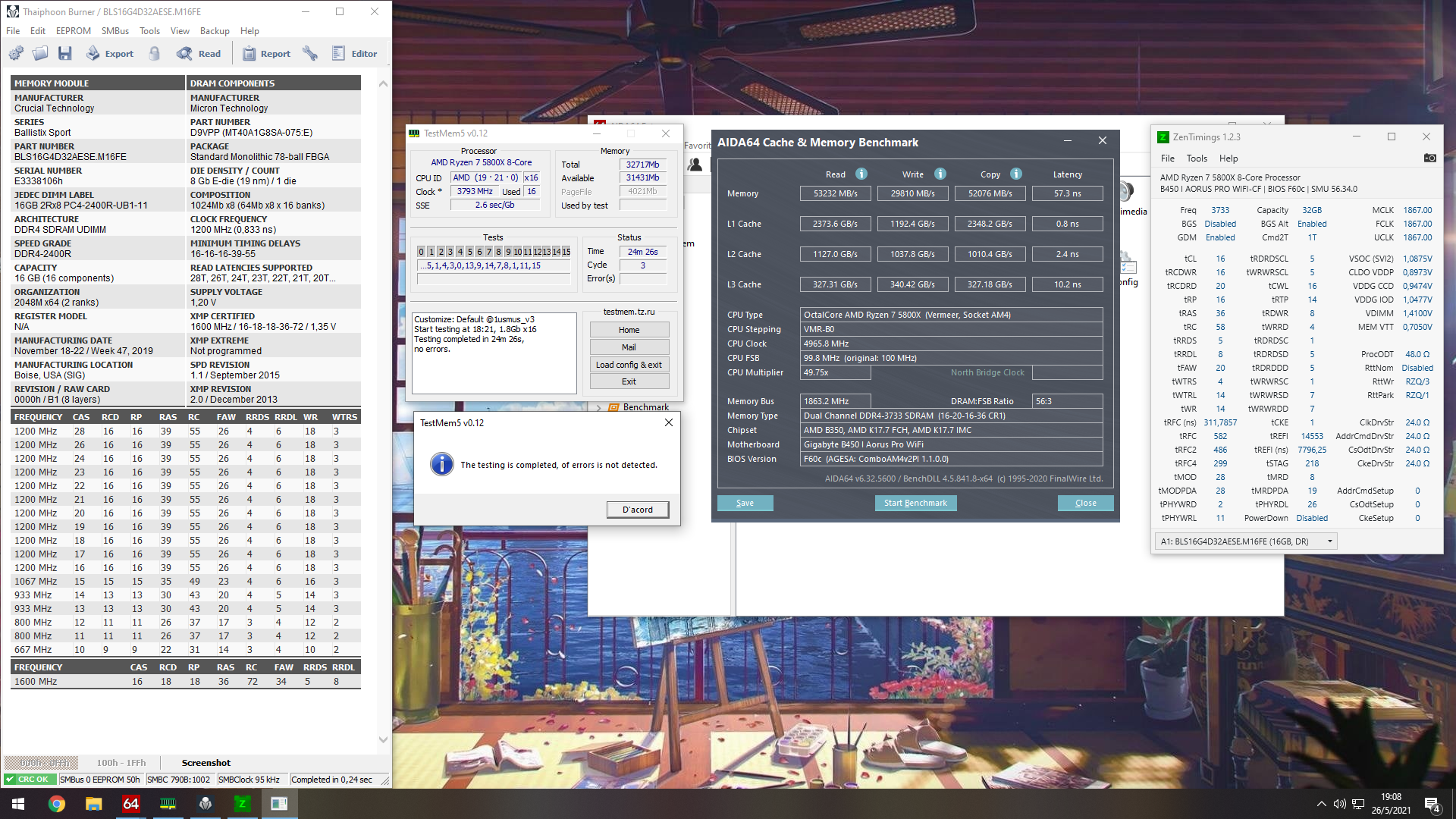Click the info icon next to Read
Viewport: 1456px width, 819px height.
point(861,174)
